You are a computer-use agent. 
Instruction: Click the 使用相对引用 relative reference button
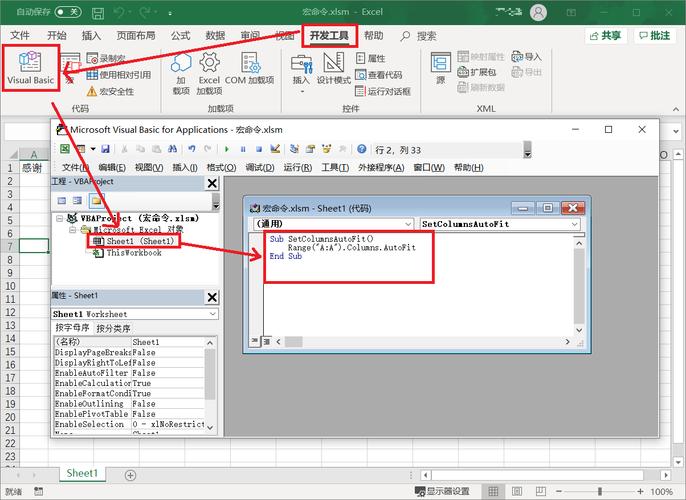[119, 75]
